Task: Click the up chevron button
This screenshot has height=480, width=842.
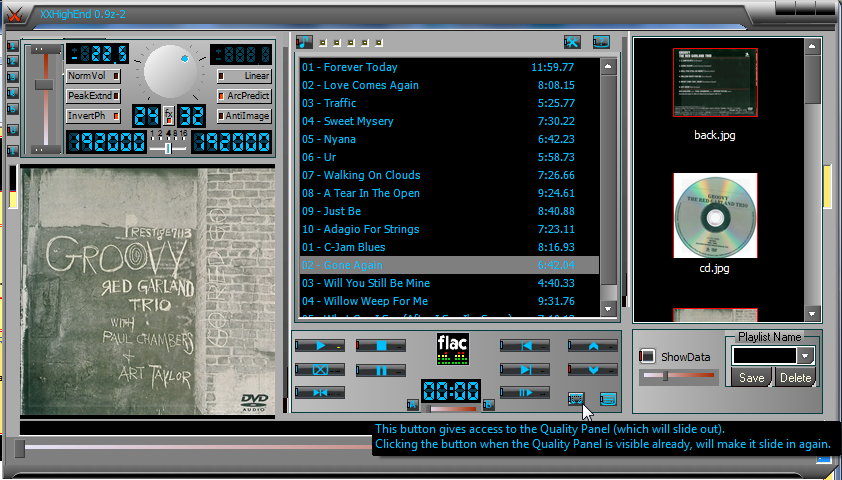Action: 593,346
